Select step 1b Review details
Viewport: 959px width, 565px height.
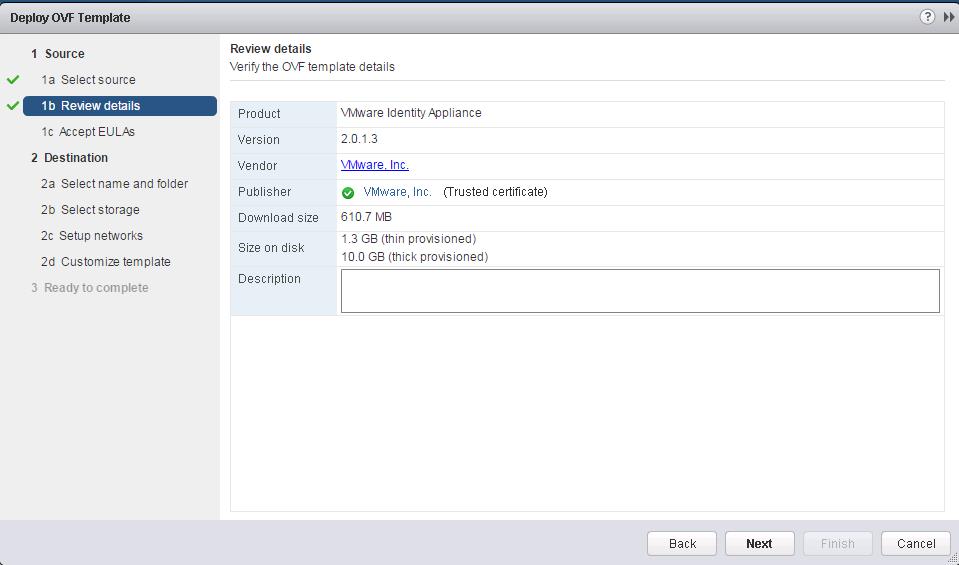tap(120, 106)
